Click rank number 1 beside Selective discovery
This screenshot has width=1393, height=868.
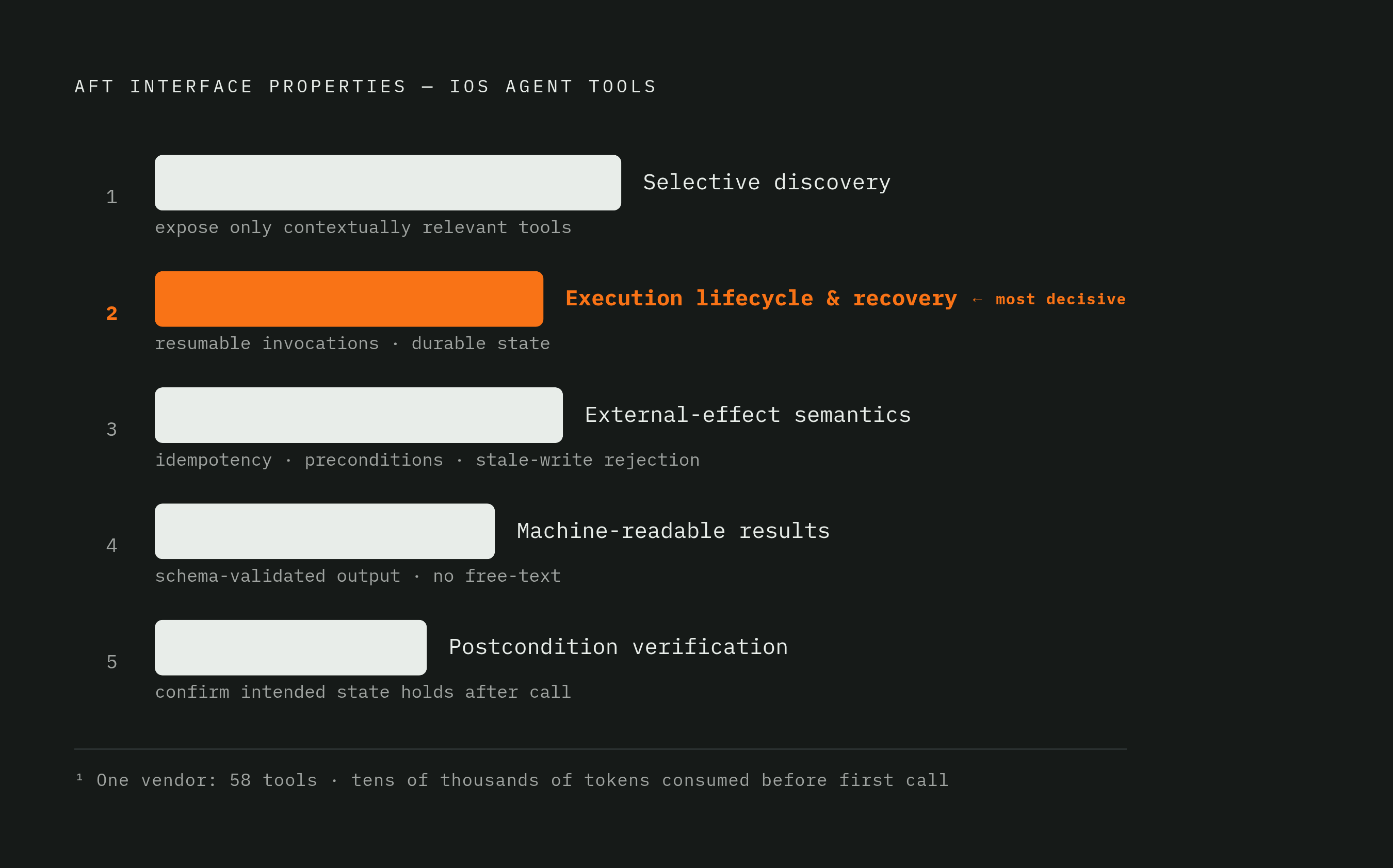click(x=112, y=198)
